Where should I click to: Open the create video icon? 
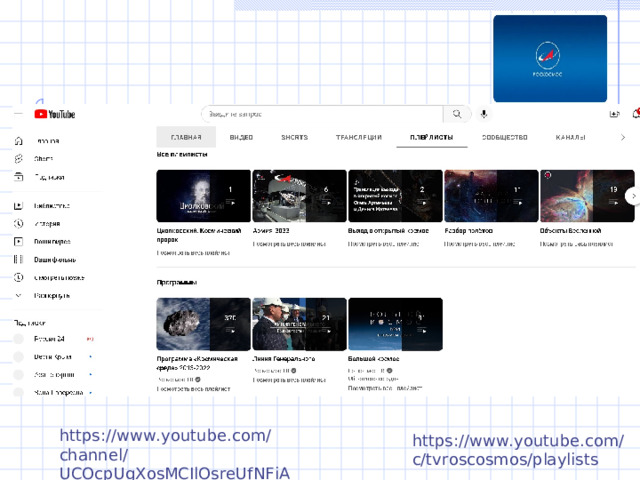point(614,114)
